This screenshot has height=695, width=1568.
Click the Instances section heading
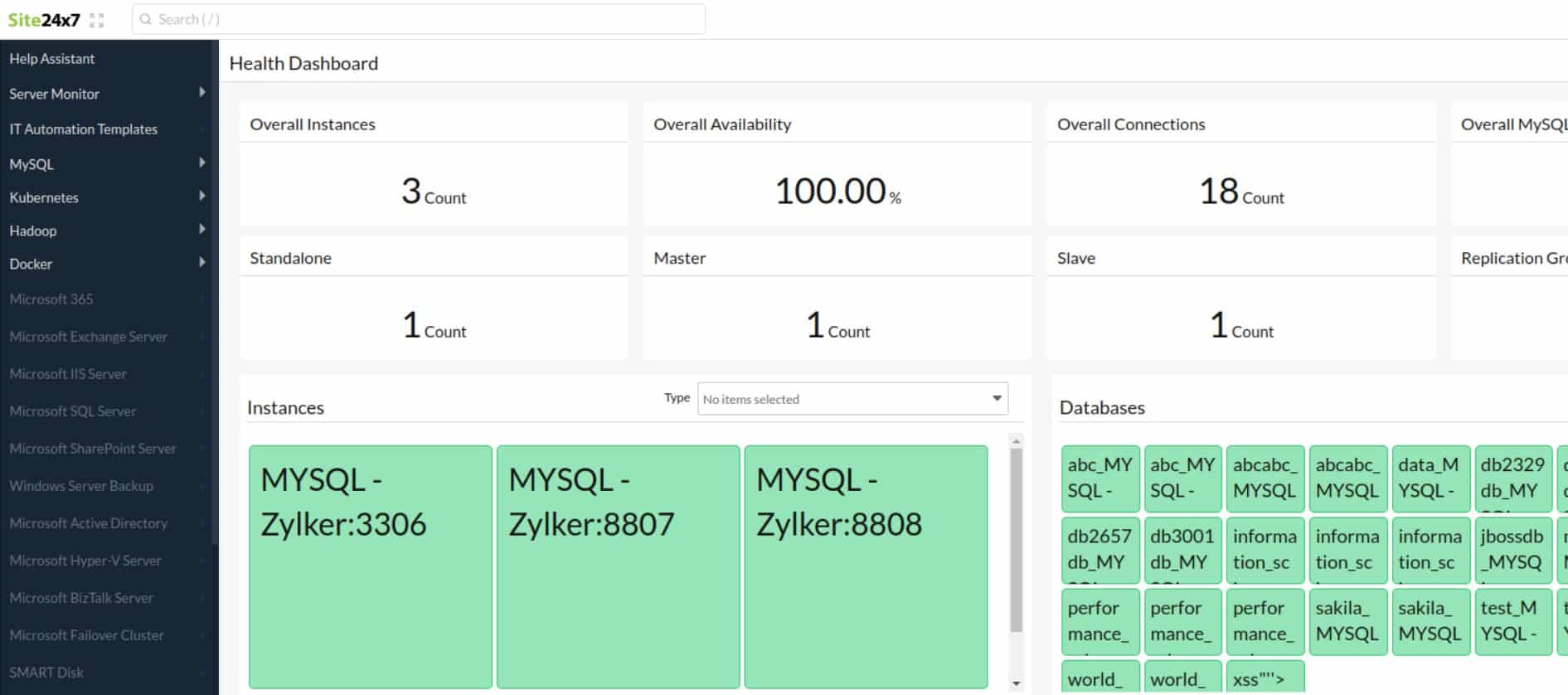tap(285, 408)
